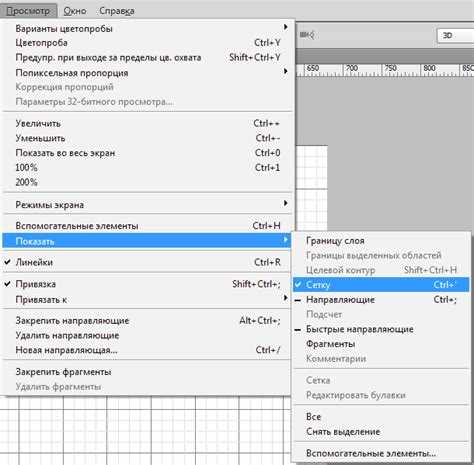Toggle Границу слоя in submenu

click(381, 241)
